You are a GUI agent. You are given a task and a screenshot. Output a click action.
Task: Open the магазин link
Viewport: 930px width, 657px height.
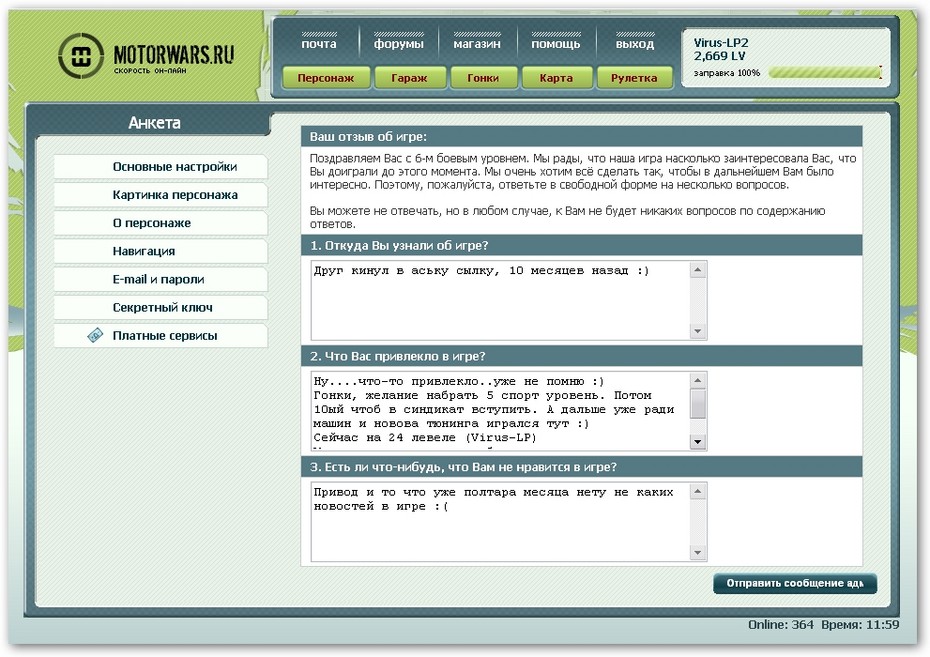(477, 43)
